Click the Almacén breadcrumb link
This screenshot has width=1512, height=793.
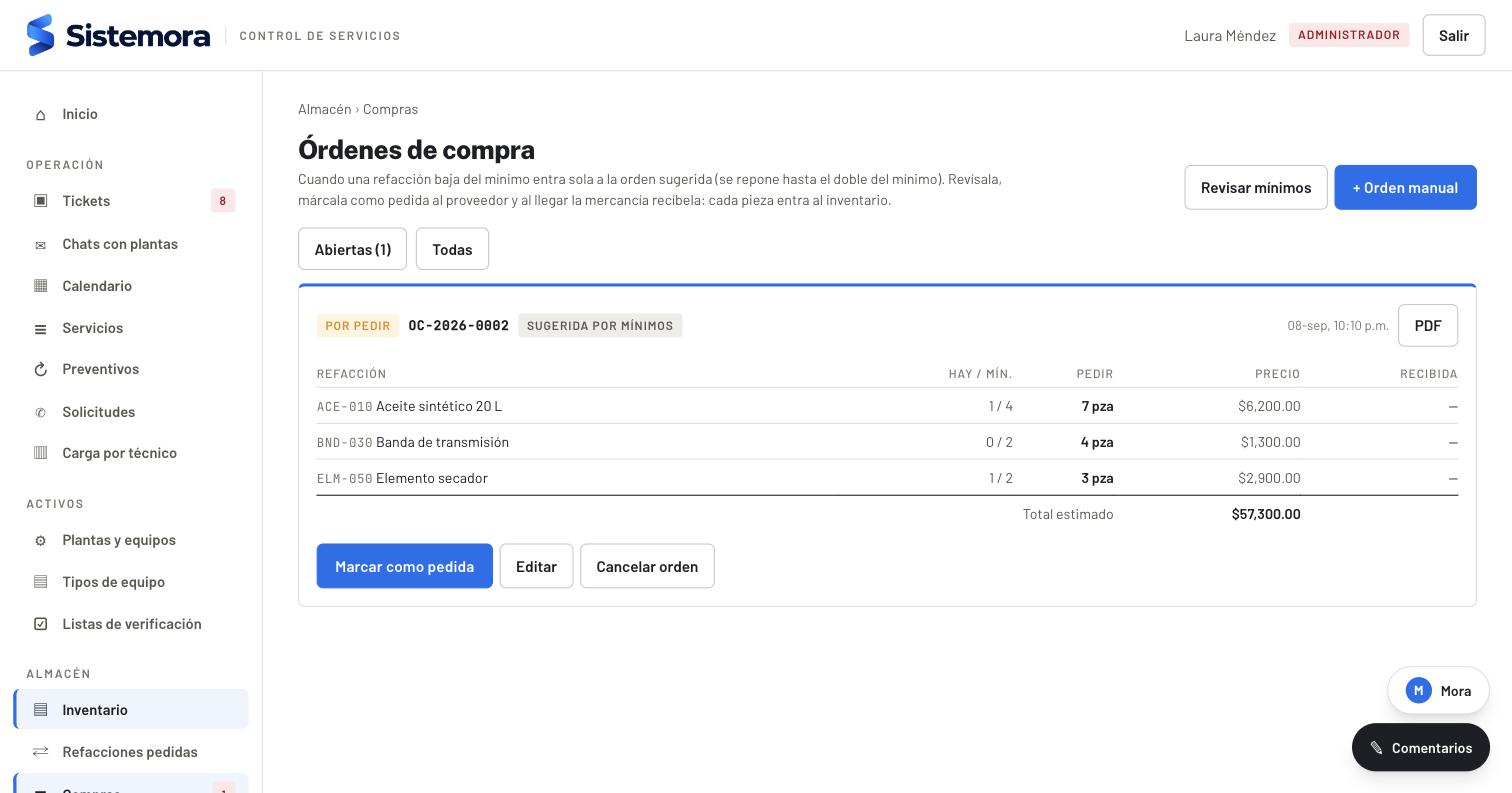pos(325,109)
